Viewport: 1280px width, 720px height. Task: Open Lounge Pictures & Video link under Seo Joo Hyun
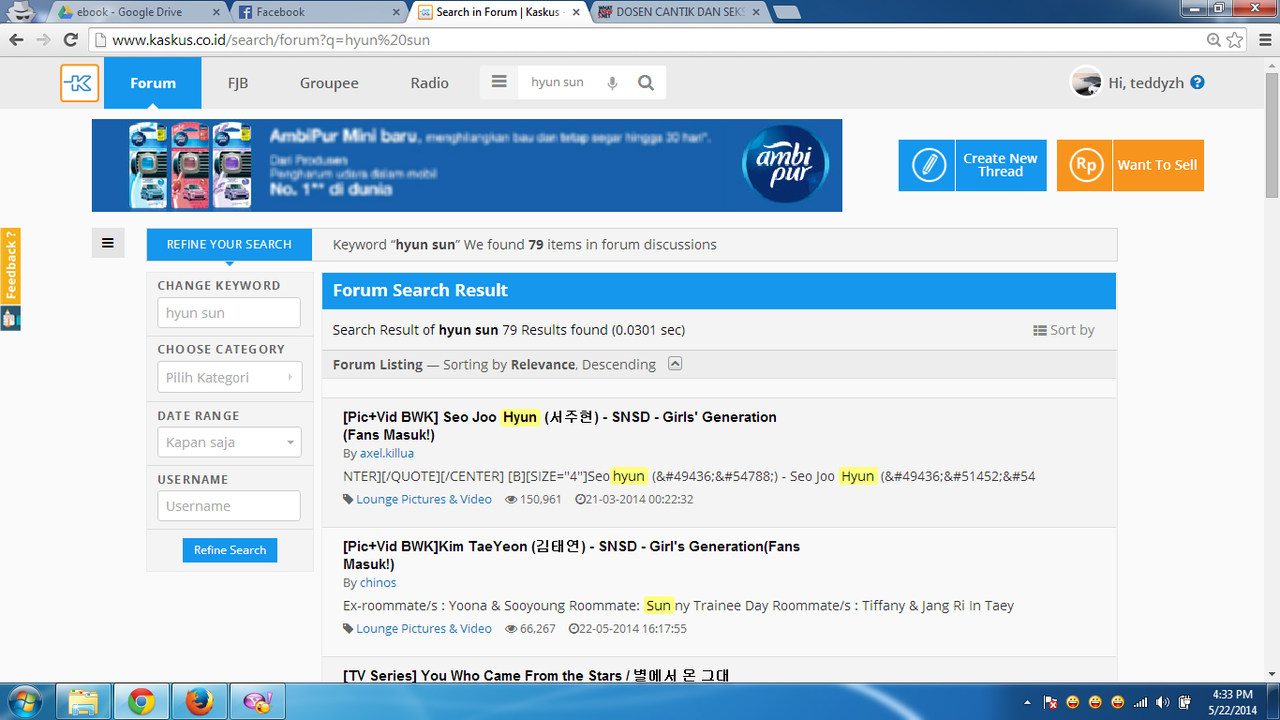click(424, 499)
